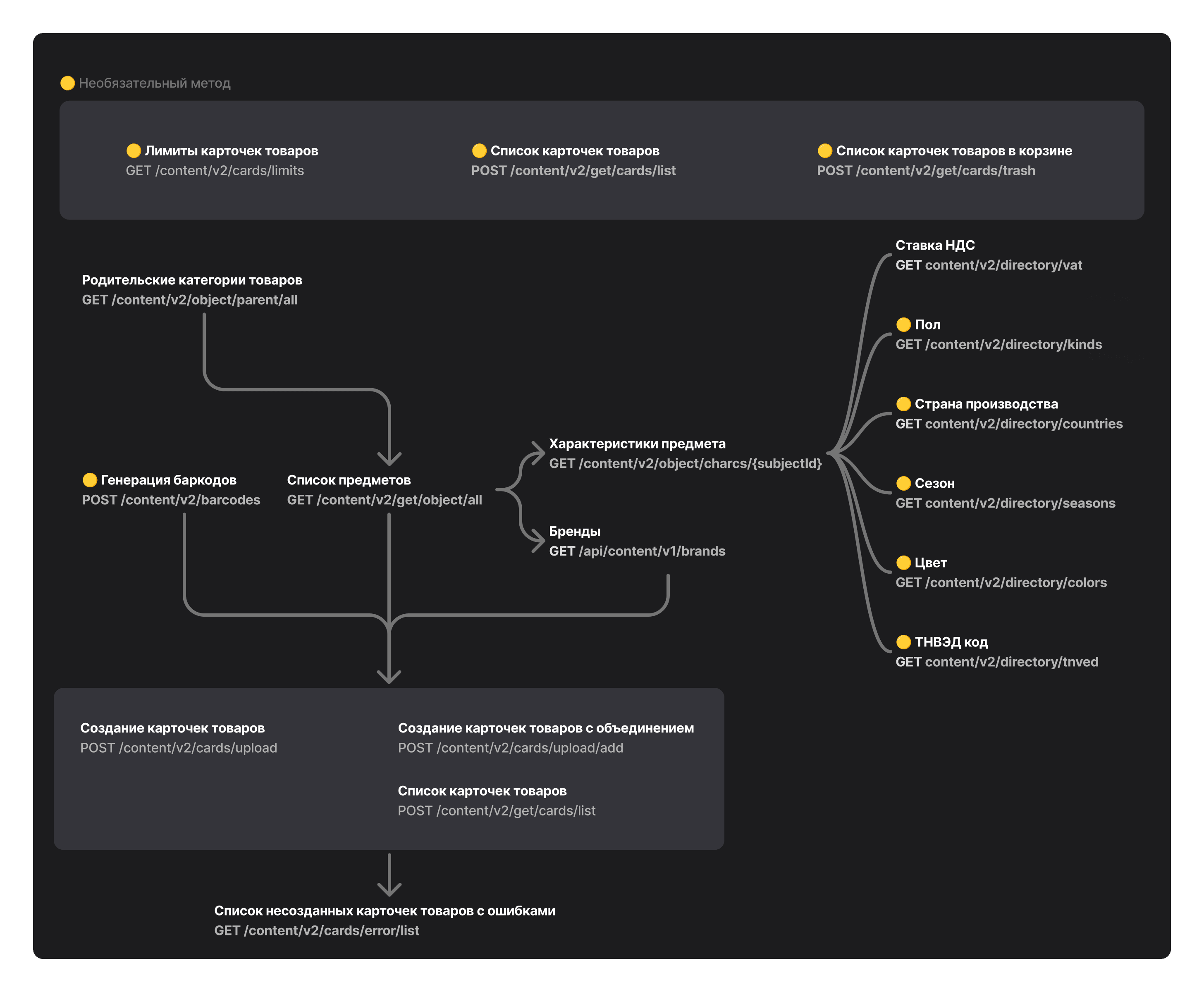The image size is (1204, 992).
Task: Select Ставка НДС directory method
Action: pyautogui.click(x=935, y=246)
